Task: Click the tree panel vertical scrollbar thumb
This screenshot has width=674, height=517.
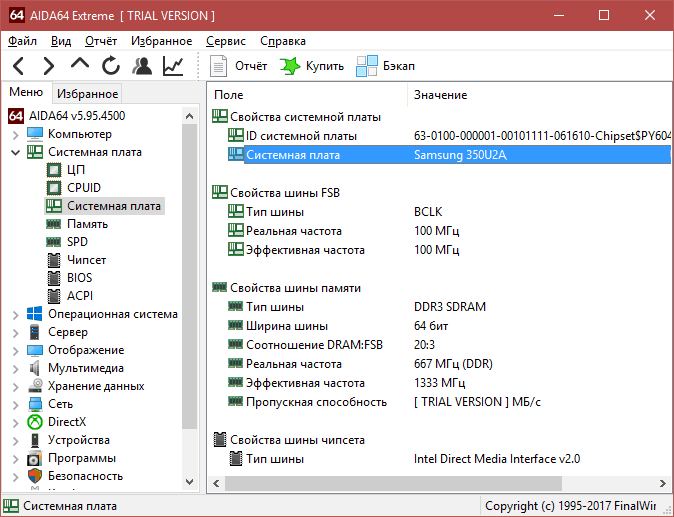Action: pos(190,277)
